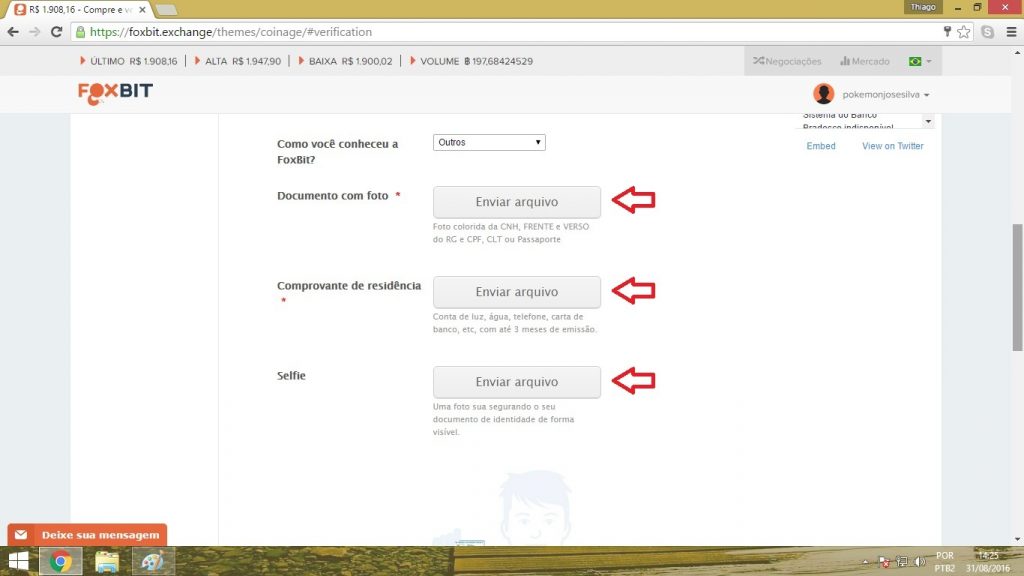
Task: Reload the page in Chrome
Action: pyautogui.click(x=55, y=32)
